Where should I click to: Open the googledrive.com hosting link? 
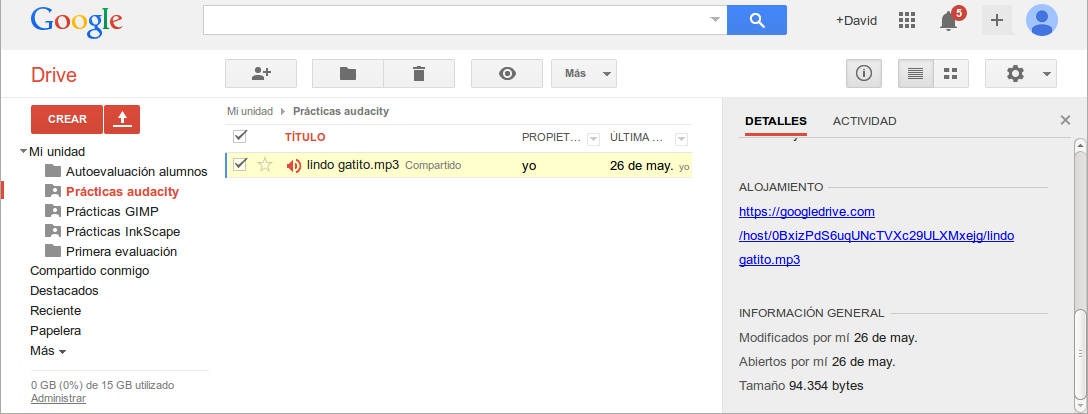click(x=876, y=236)
